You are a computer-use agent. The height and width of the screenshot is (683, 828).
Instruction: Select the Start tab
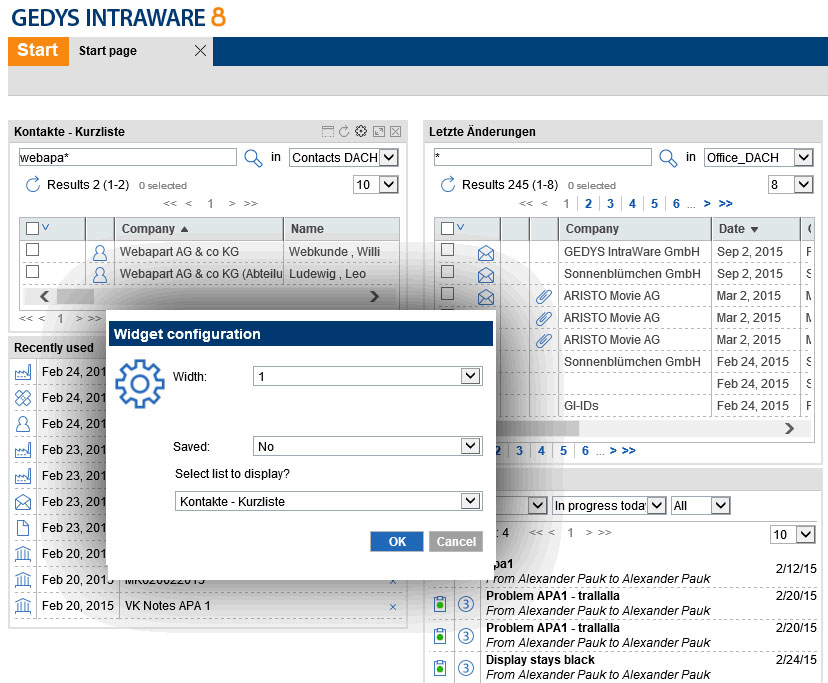[38, 51]
